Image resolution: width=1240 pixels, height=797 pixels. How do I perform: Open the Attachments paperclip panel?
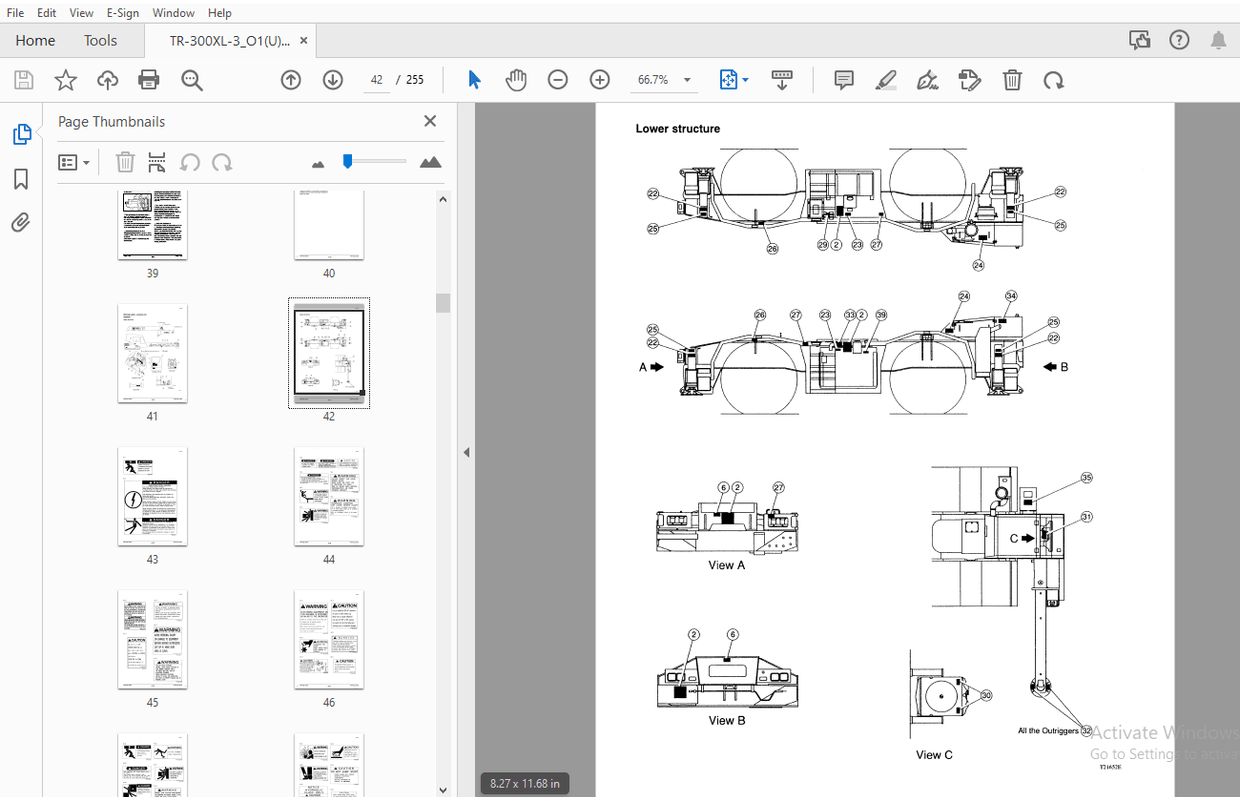(x=22, y=222)
